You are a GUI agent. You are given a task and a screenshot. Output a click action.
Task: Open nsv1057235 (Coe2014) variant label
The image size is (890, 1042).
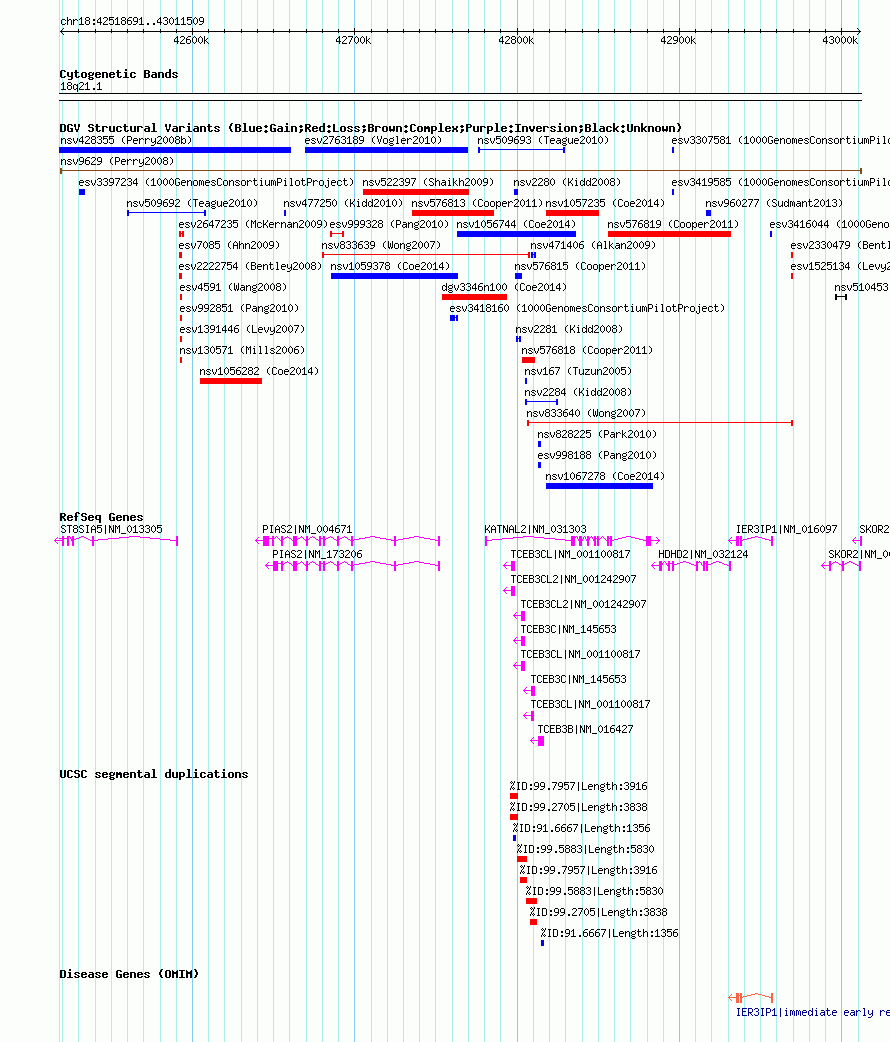pos(605,203)
